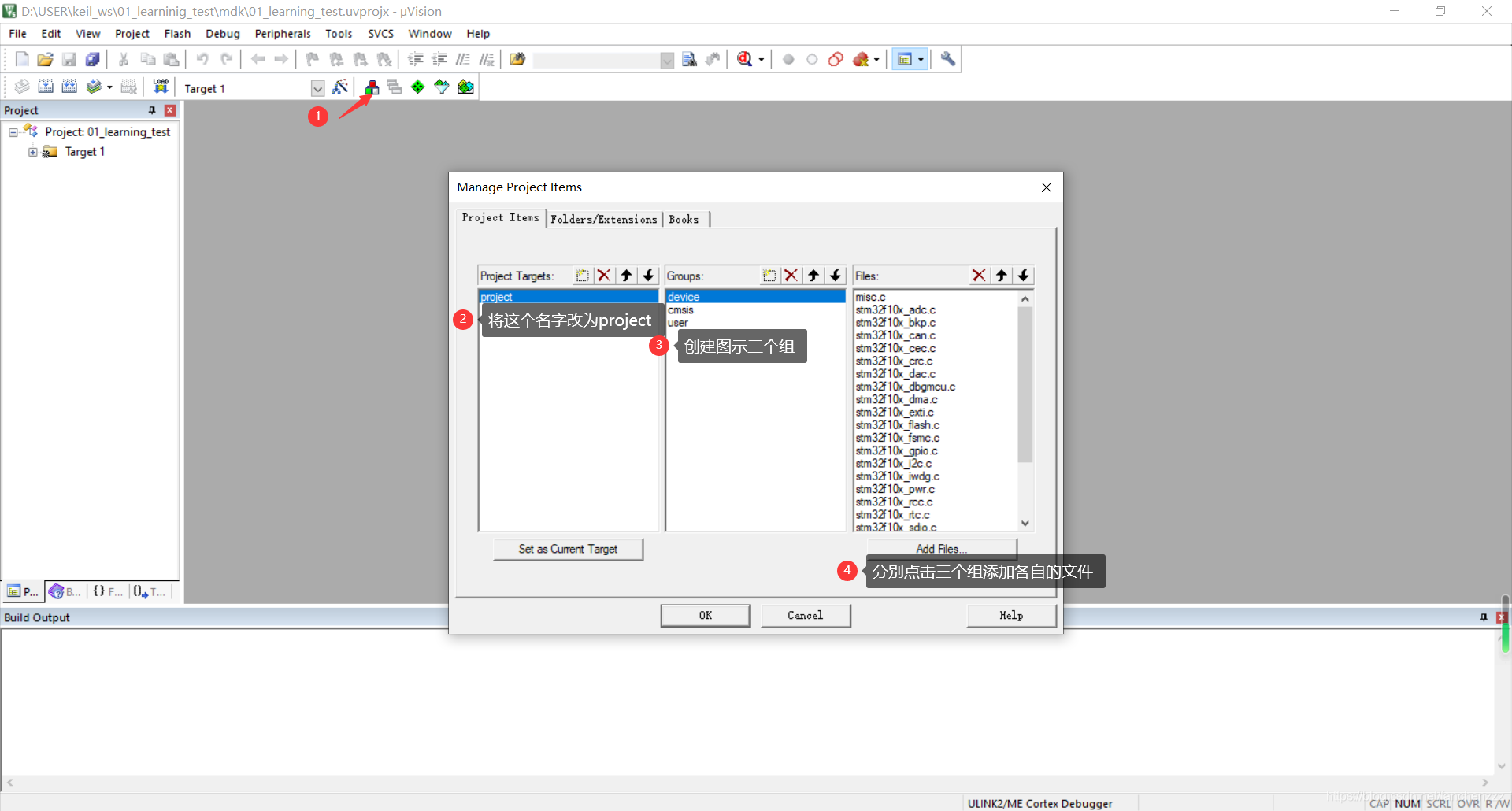This screenshot has height=811, width=1512.
Task: Navigate backwards arrow icon
Action: pos(258,59)
